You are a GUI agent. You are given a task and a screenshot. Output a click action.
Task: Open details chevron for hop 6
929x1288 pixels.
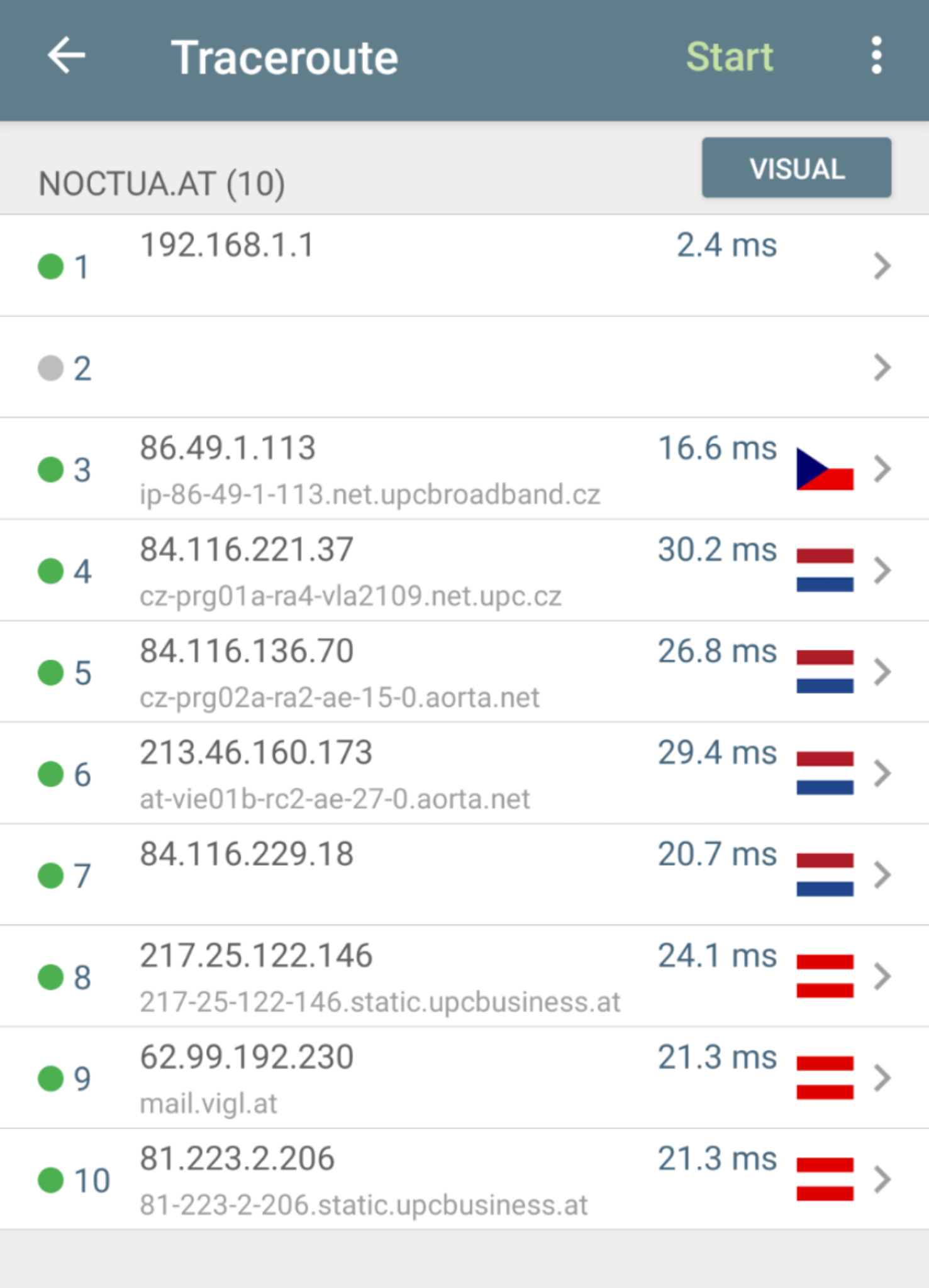pos(882,774)
